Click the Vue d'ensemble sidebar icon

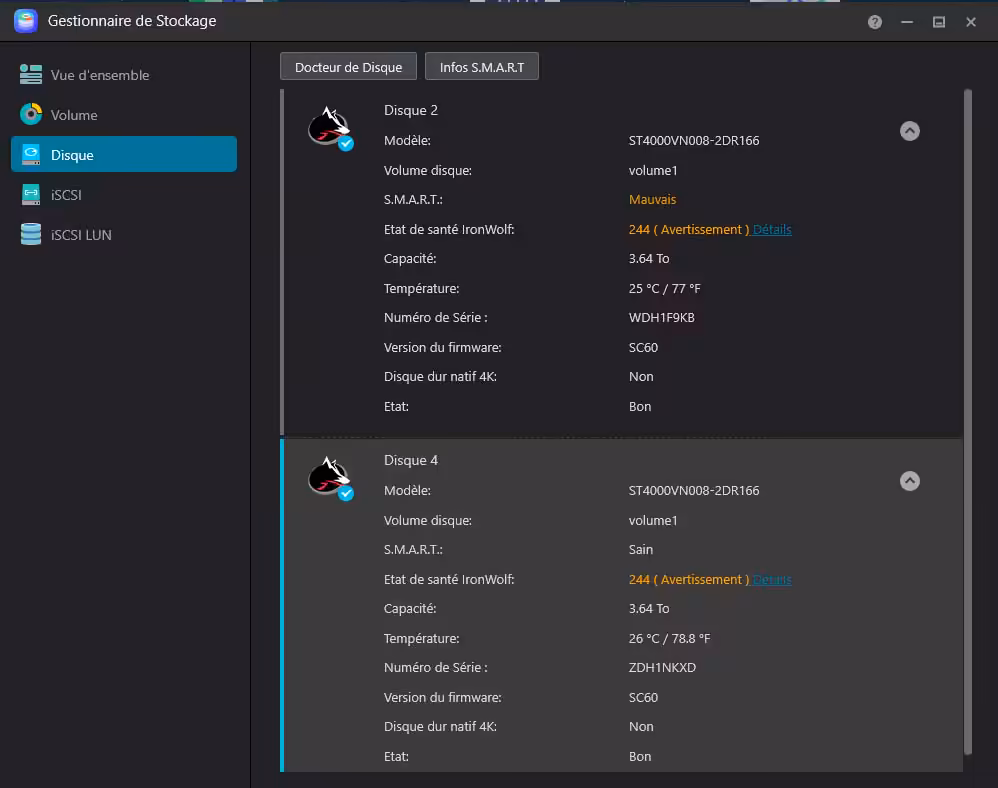pos(31,74)
